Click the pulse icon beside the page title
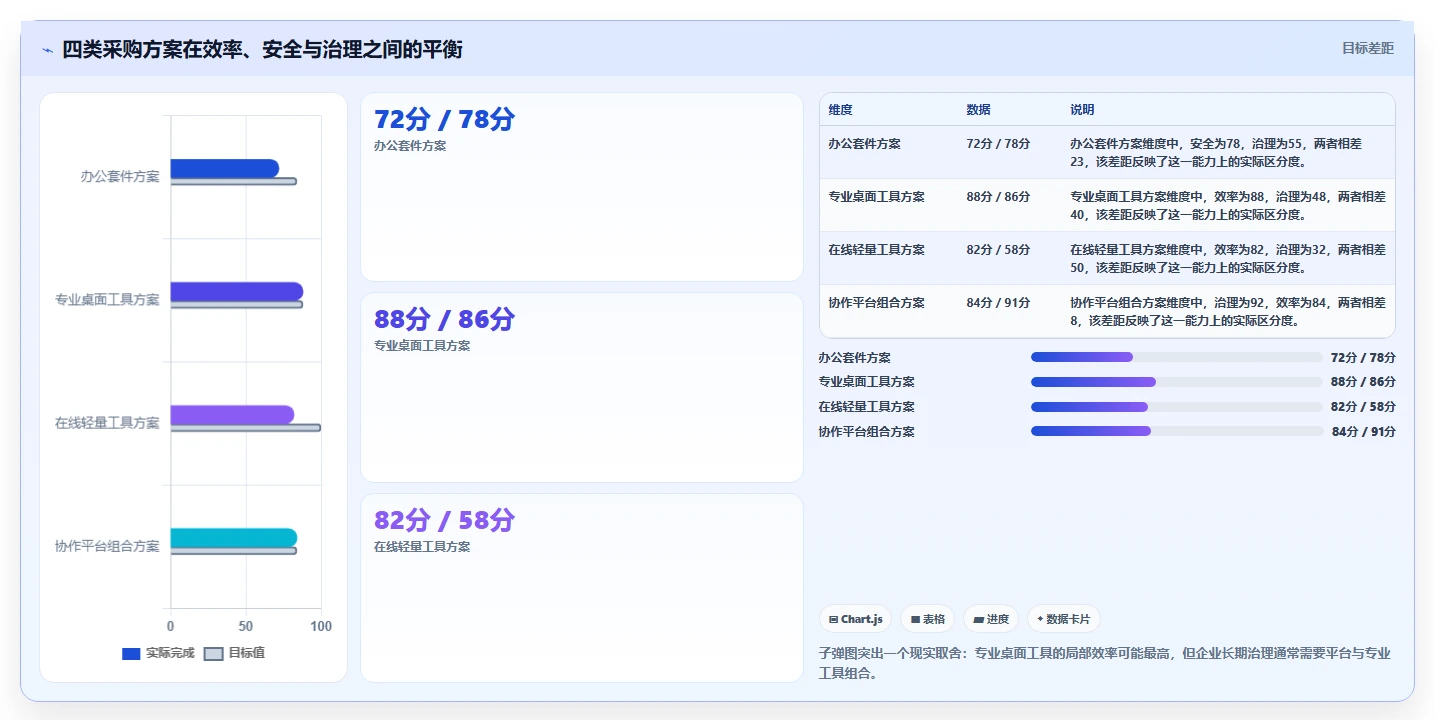This screenshot has width=1435, height=720. [x=47, y=50]
